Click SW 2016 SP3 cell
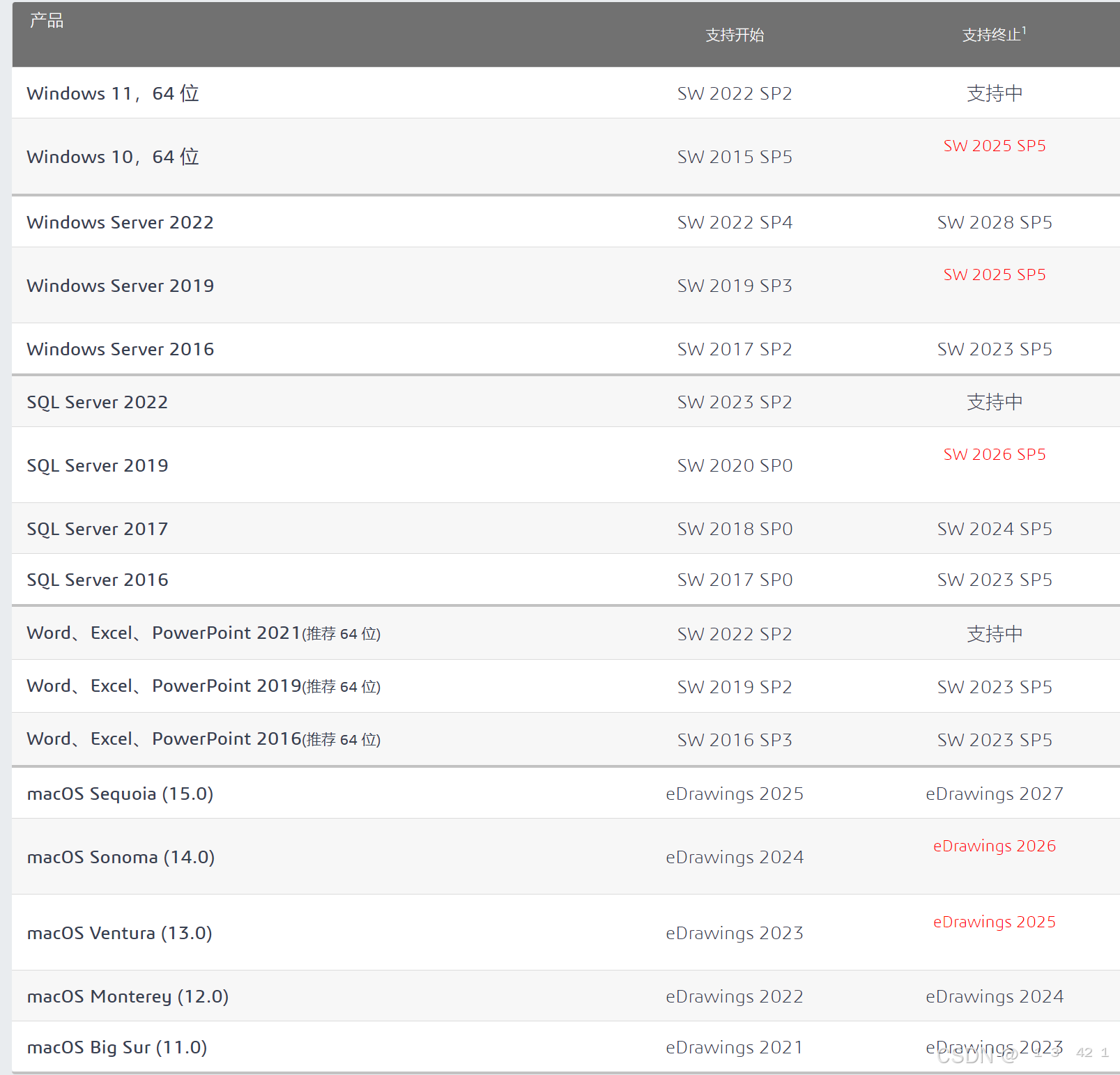The height and width of the screenshot is (1075, 1120). coord(735,740)
